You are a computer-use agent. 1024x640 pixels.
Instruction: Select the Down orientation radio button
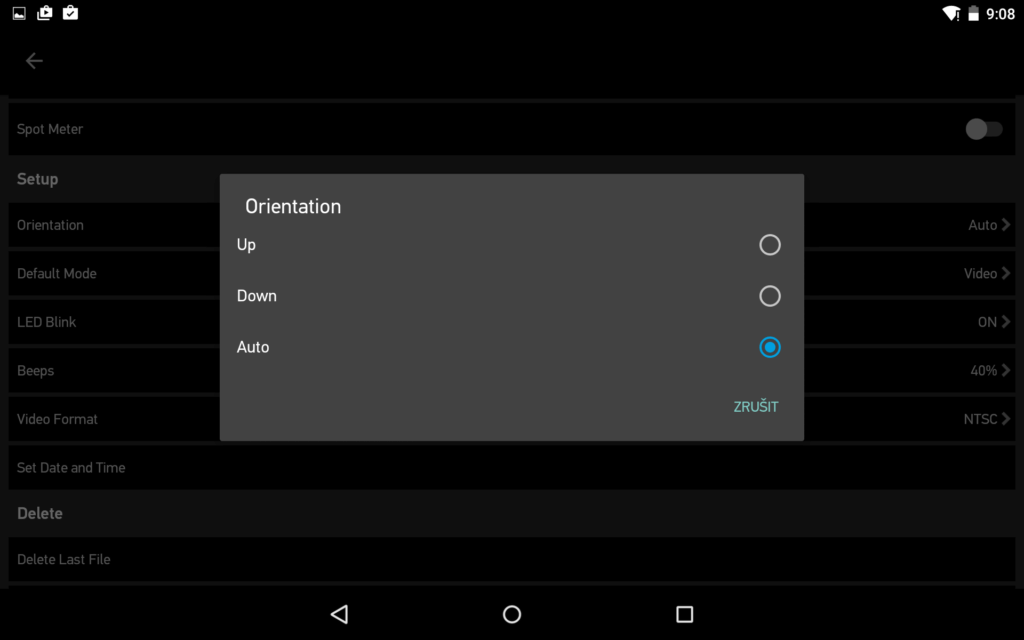[x=769, y=296]
